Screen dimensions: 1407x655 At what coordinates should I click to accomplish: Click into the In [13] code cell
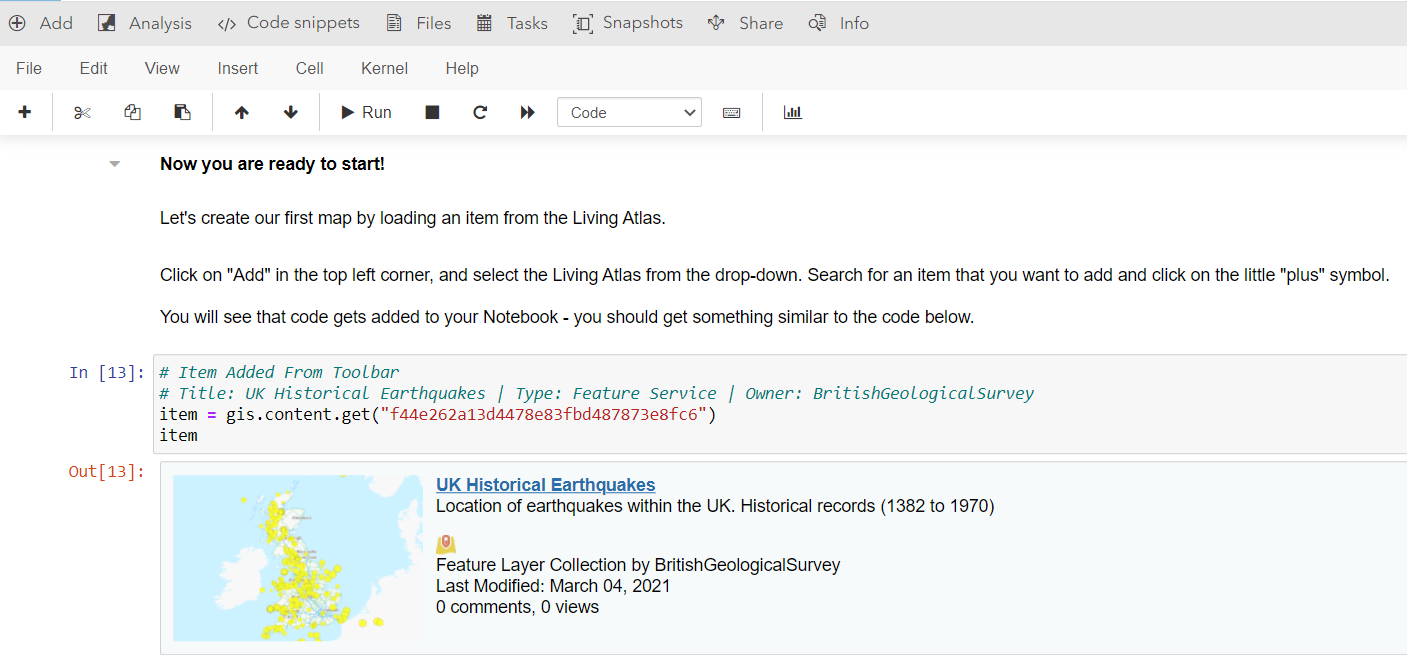point(780,404)
